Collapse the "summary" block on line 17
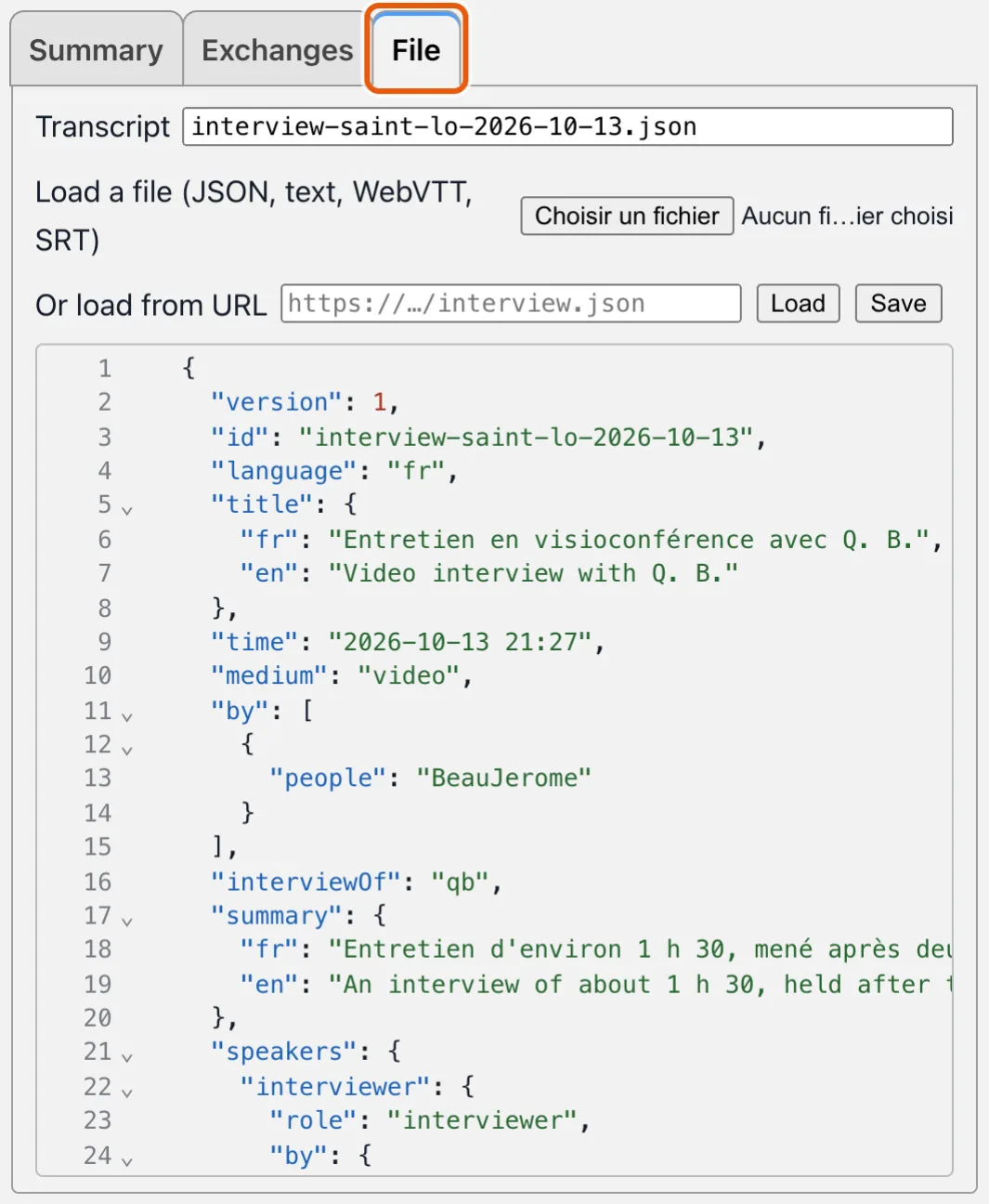989x1204 pixels. [x=127, y=920]
